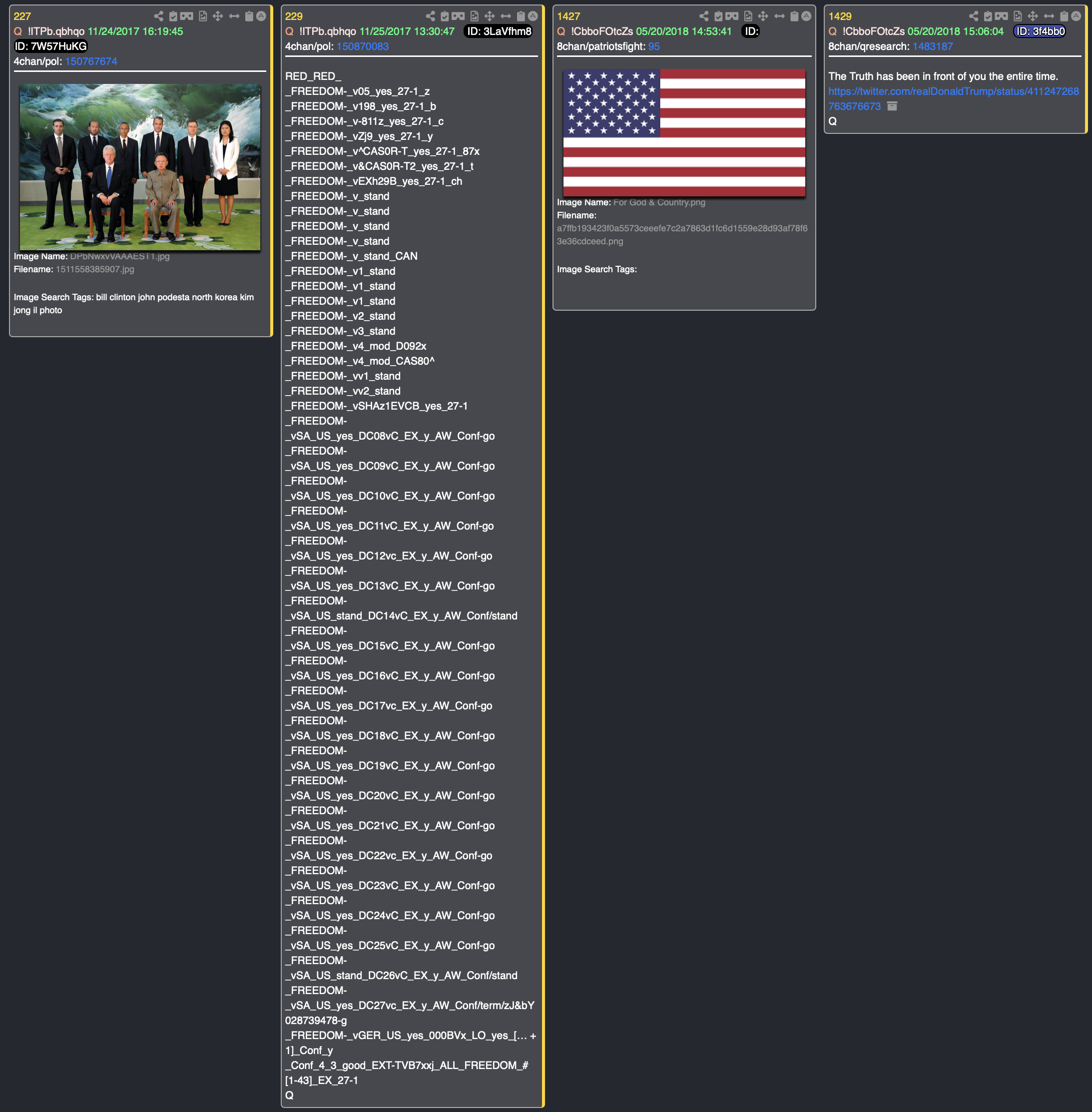Click timestamp 05/20/2018 14:53:41
1092x1112 pixels.
(x=684, y=31)
